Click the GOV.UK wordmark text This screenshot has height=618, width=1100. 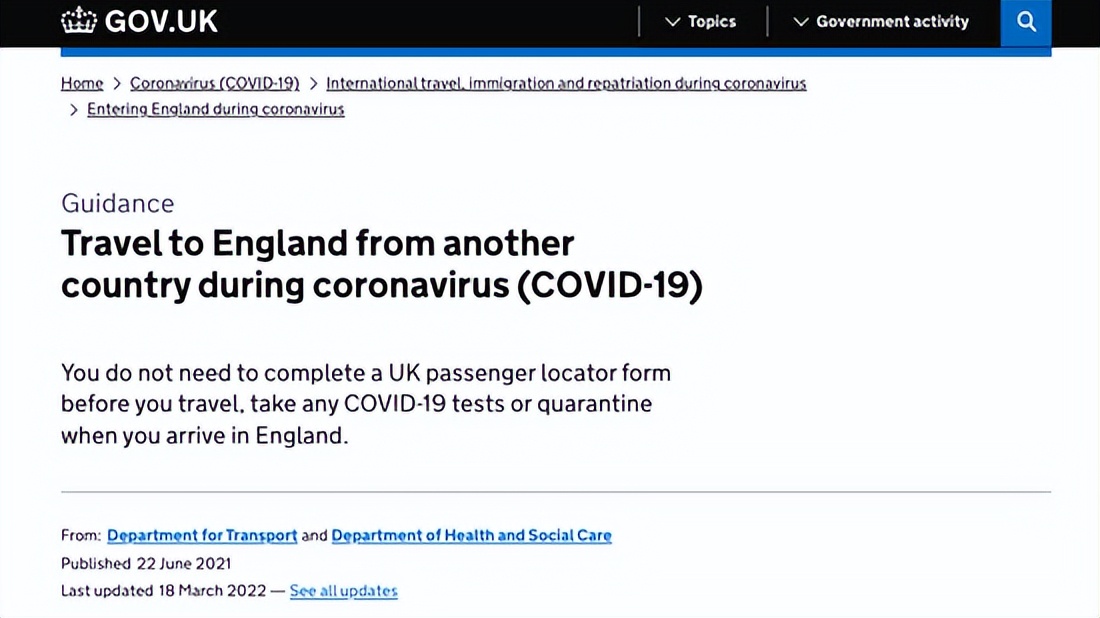coord(161,21)
